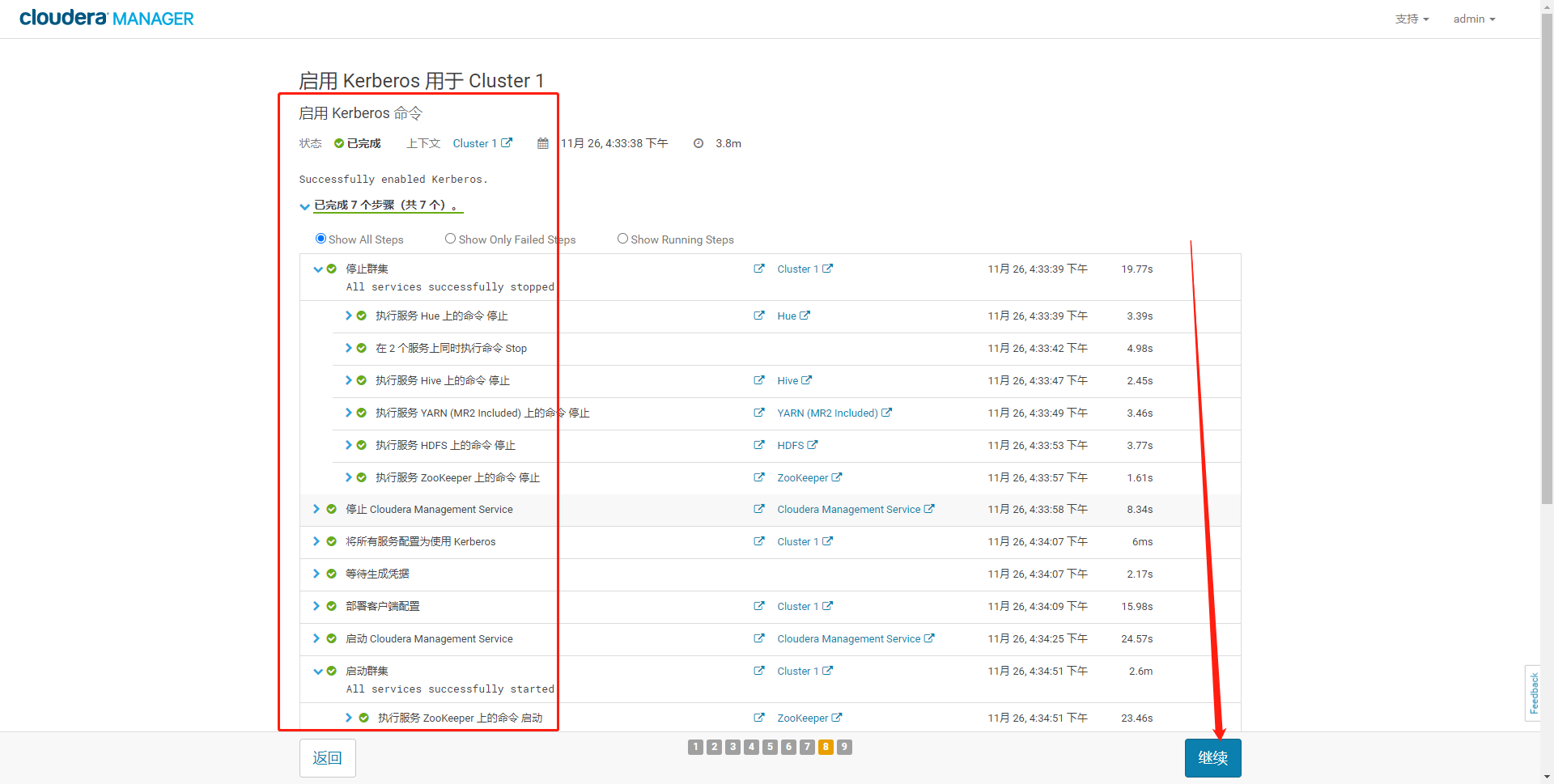Open details icon for ZooKeeper 启动 row
1554x784 pixels.
click(759, 718)
